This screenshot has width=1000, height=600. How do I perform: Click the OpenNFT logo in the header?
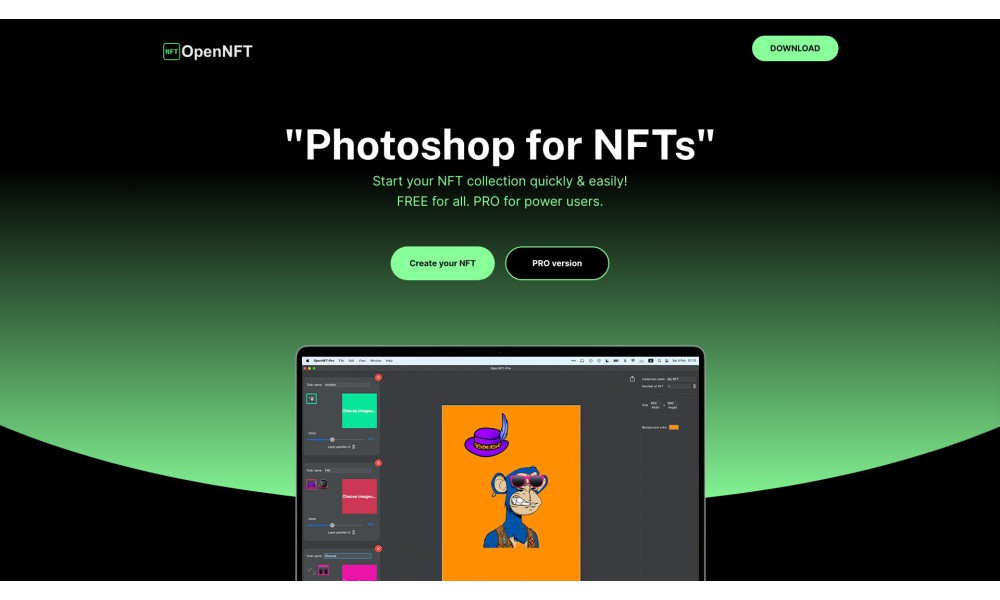207,51
